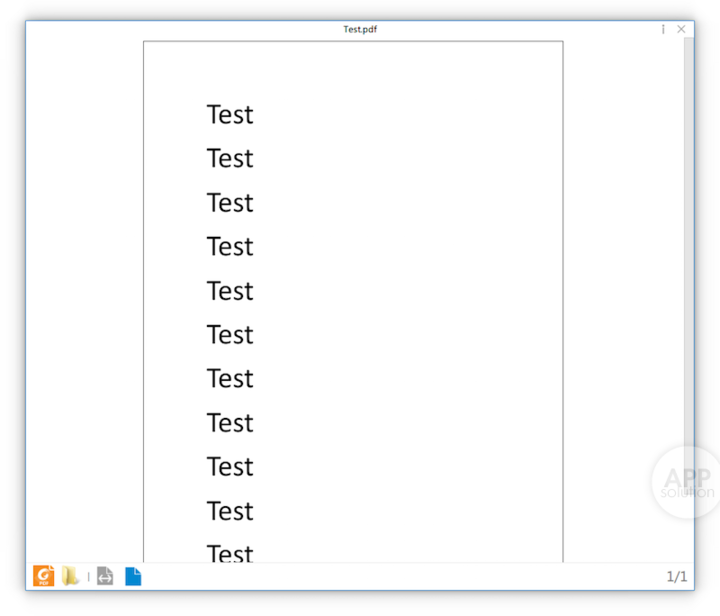The height and width of the screenshot is (616, 720).
Task: Click the seventh Test line on the page
Action: (230, 379)
